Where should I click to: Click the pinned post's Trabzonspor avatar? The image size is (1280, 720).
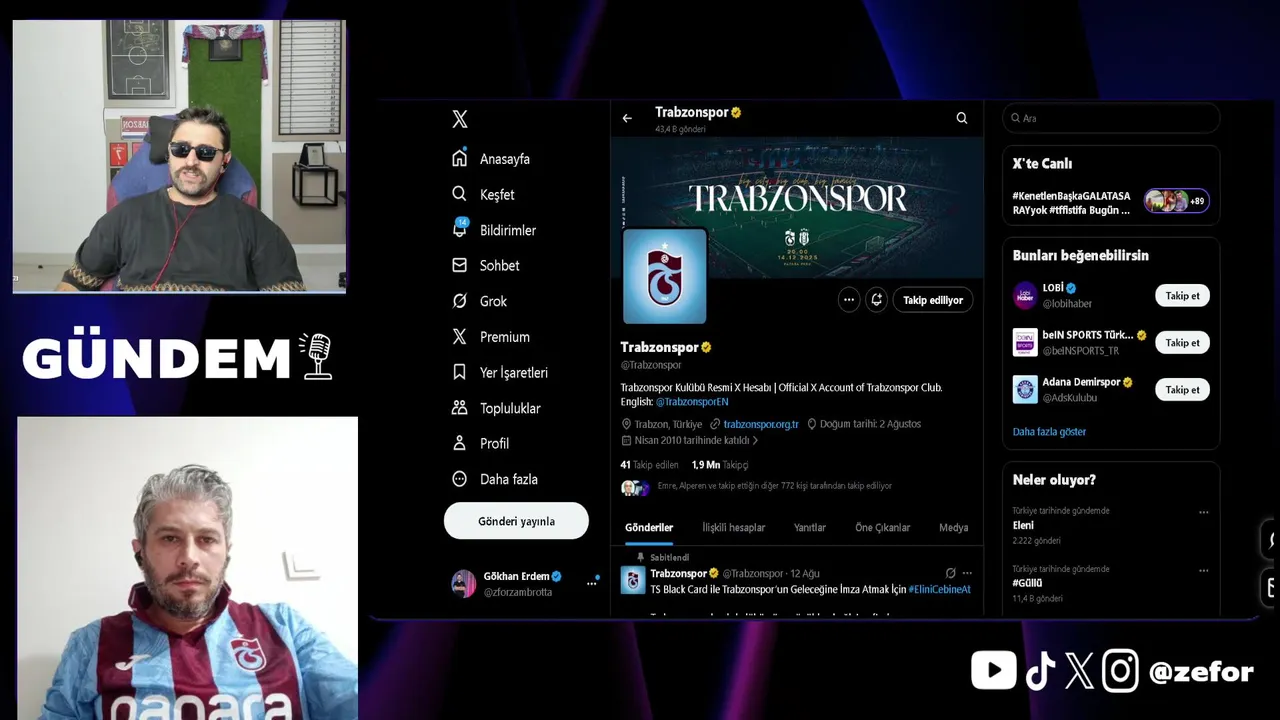(x=632, y=580)
